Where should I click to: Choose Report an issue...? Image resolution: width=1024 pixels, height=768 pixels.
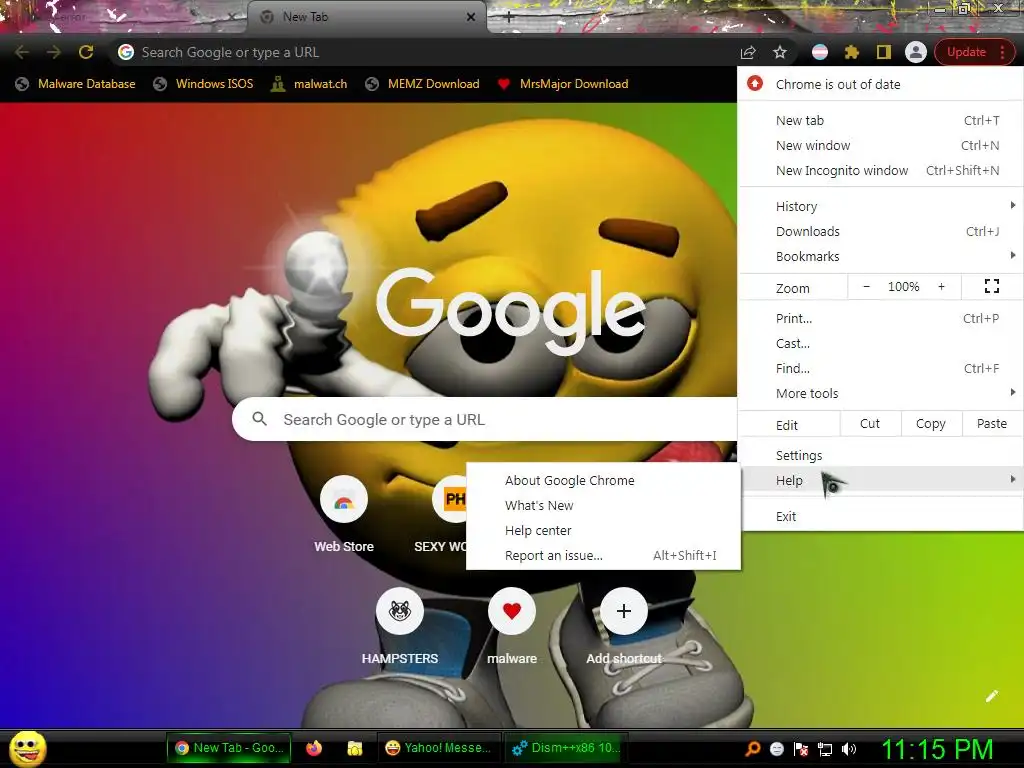(x=603, y=555)
